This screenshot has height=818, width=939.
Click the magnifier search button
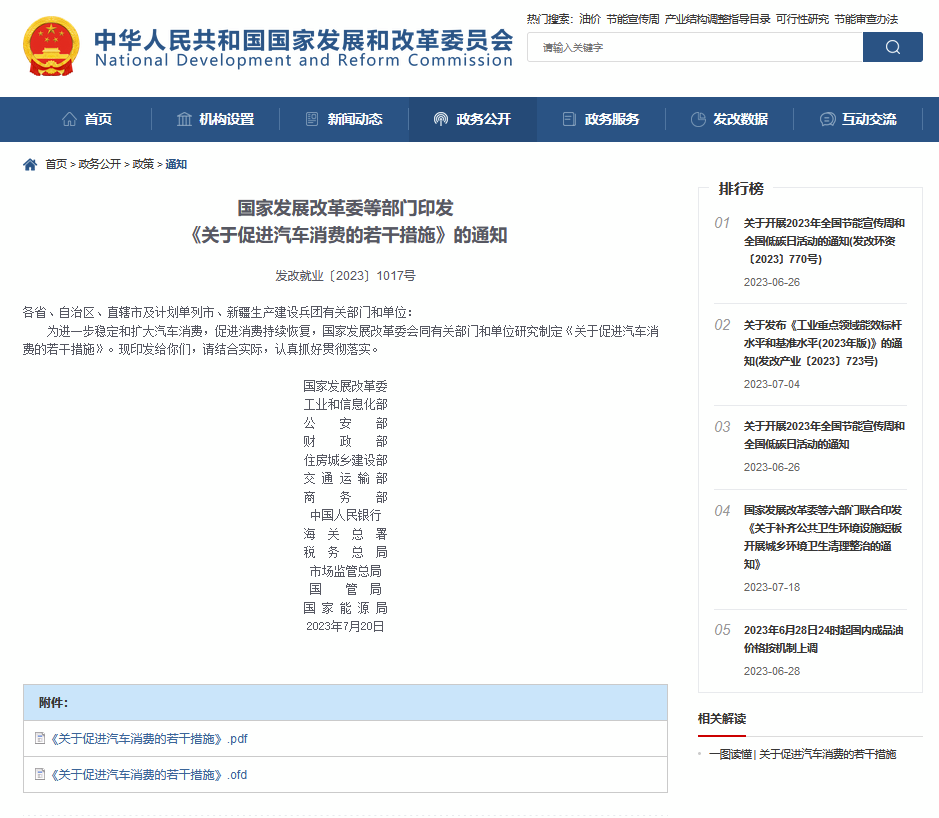pos(892,47)
